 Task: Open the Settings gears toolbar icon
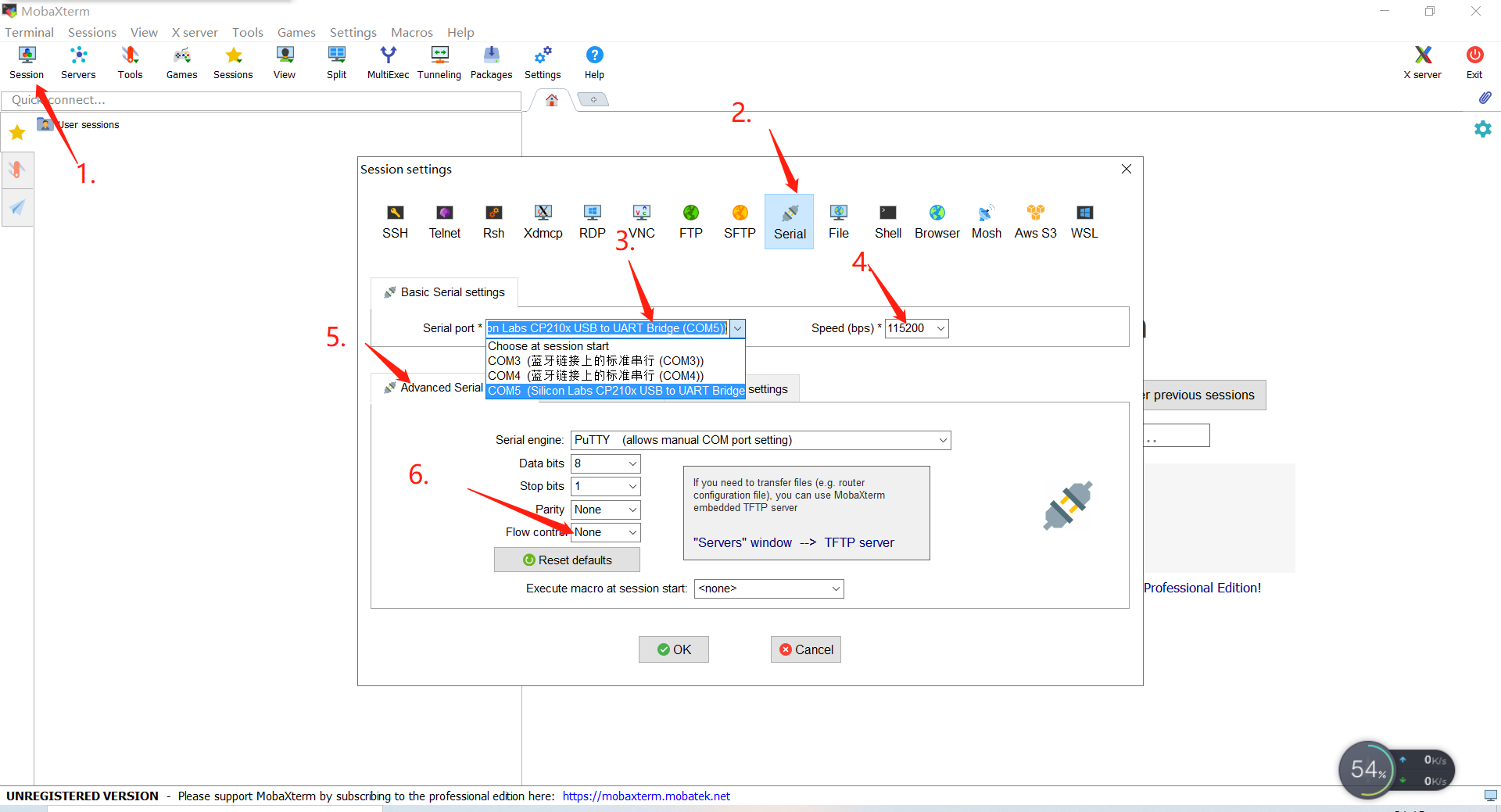(x=543, y=63)
